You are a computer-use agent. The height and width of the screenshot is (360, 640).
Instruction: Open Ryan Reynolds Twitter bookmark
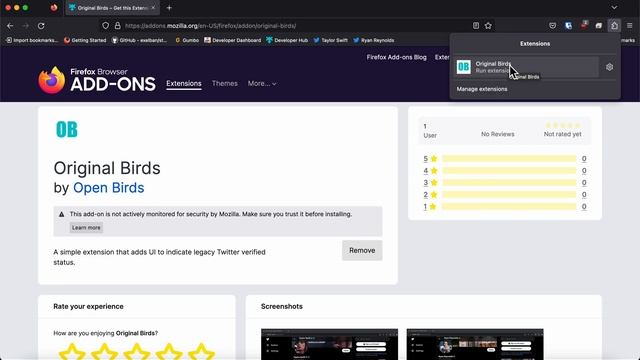pyautogui.click(x=373, y=40)
